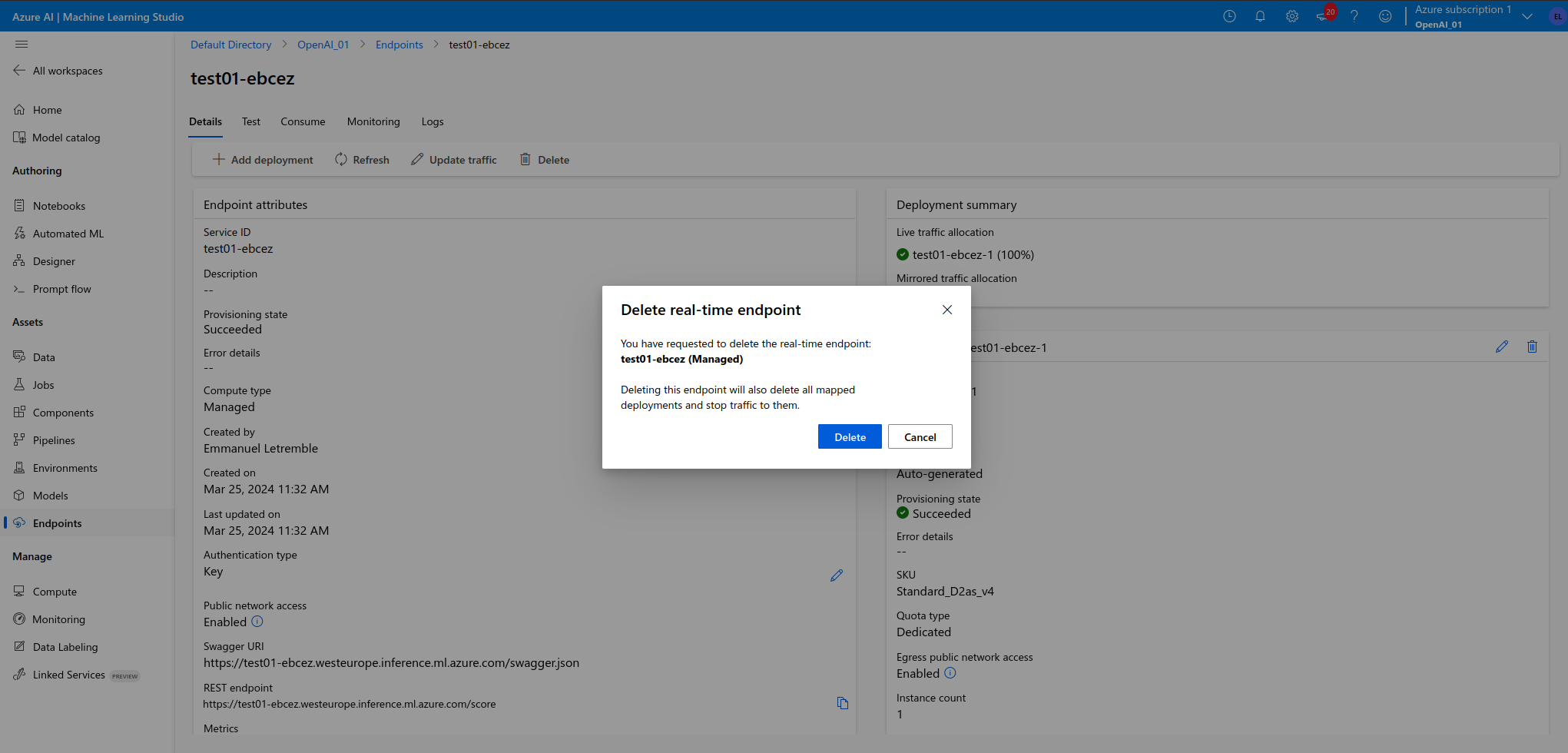Image resolution: width=1568 pixels, height=753 pixels.
Task: Open Environments page
Action: 55,468
